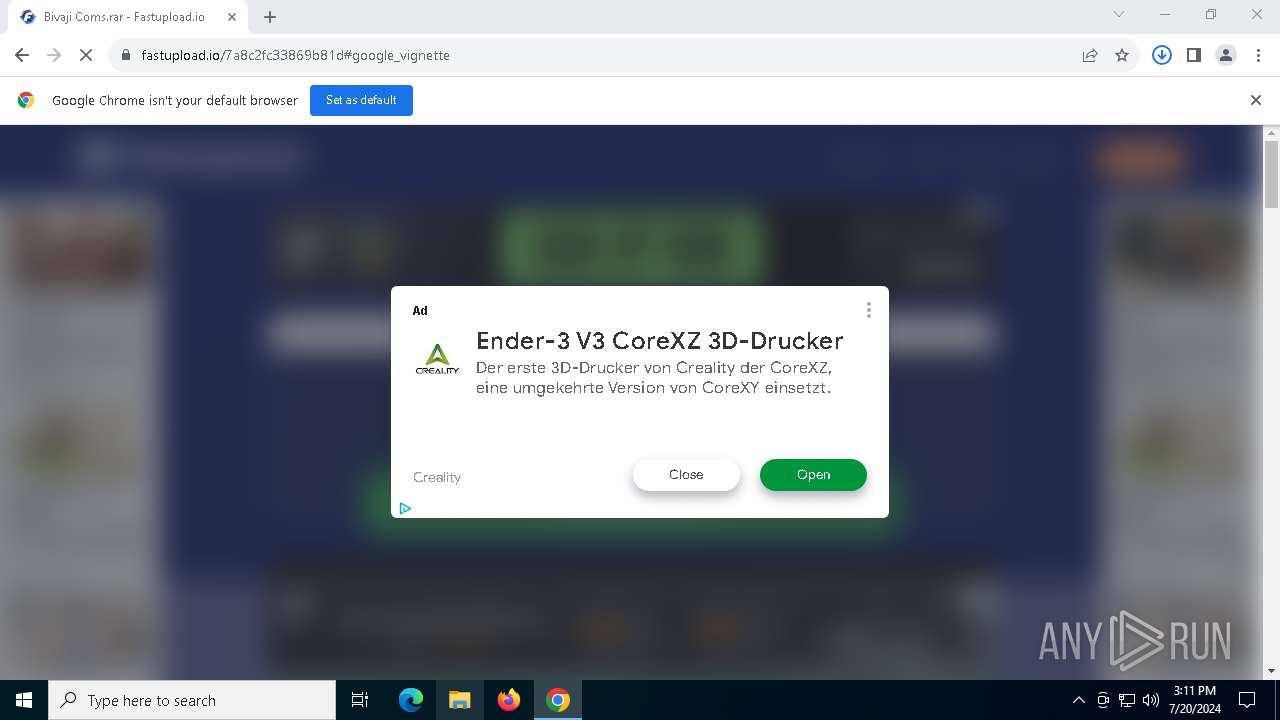Viewport: 1280px width, 720px height.
Task: Bookmark this tab with star icon
Action: click(1122, 55)
